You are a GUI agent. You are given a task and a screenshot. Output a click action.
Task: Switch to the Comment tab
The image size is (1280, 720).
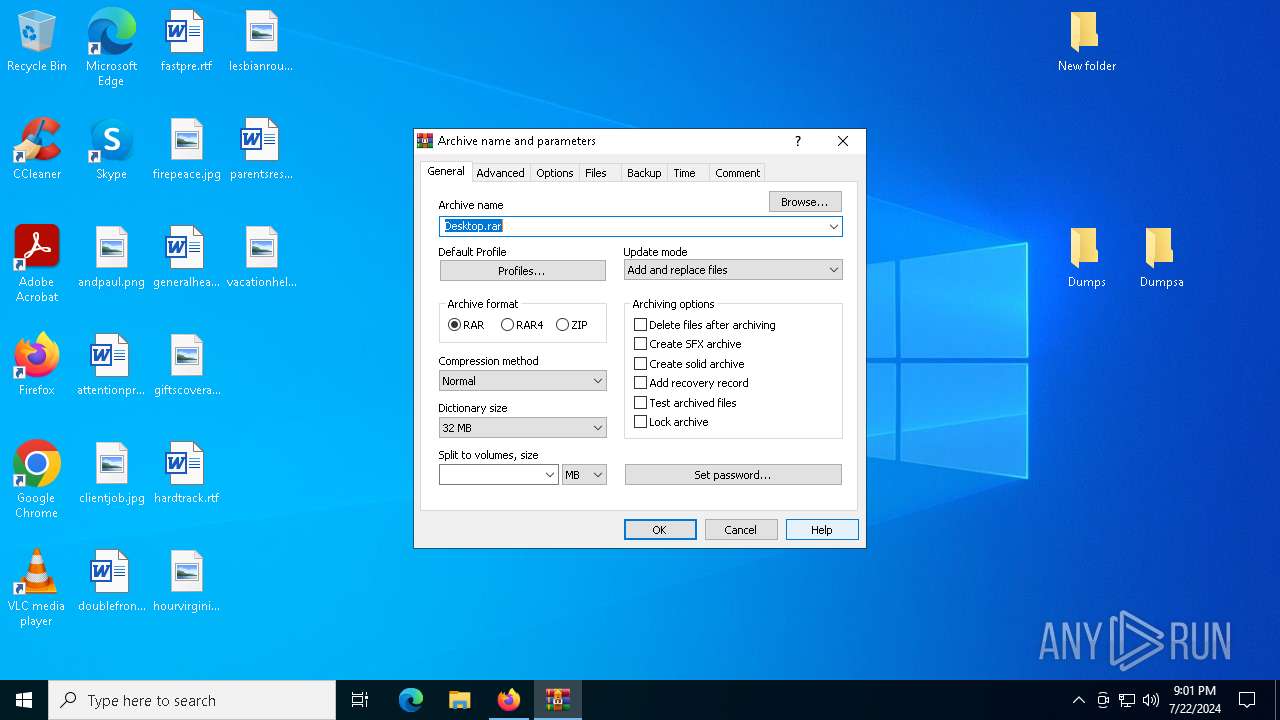click(x=737, y=173)
